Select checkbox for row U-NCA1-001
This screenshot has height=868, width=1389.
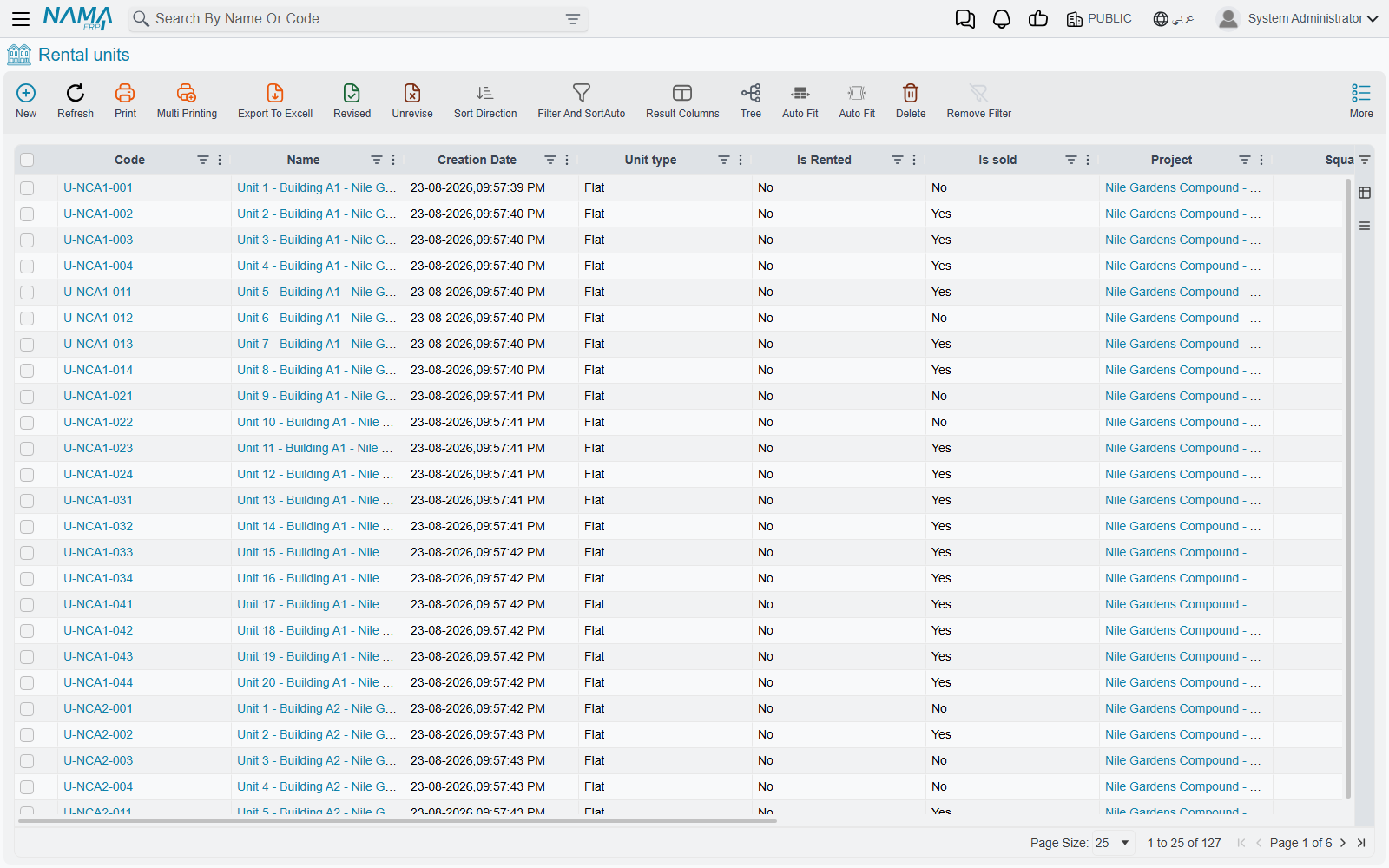point(27,188)
